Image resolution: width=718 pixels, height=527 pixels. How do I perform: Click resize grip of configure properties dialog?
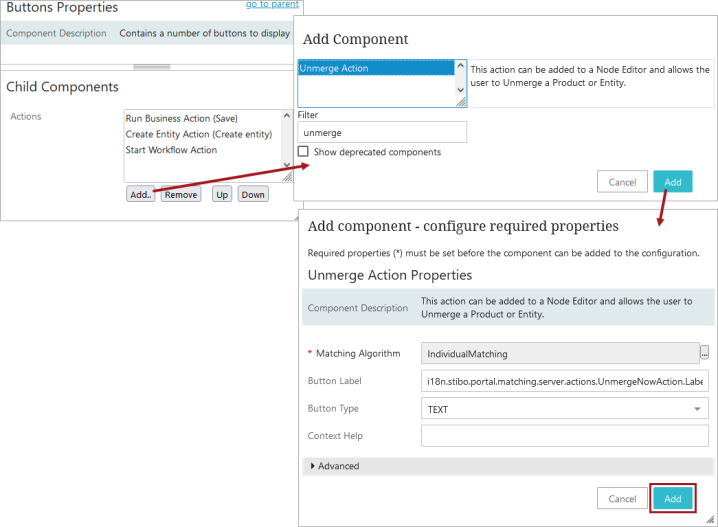coord(710,519)
